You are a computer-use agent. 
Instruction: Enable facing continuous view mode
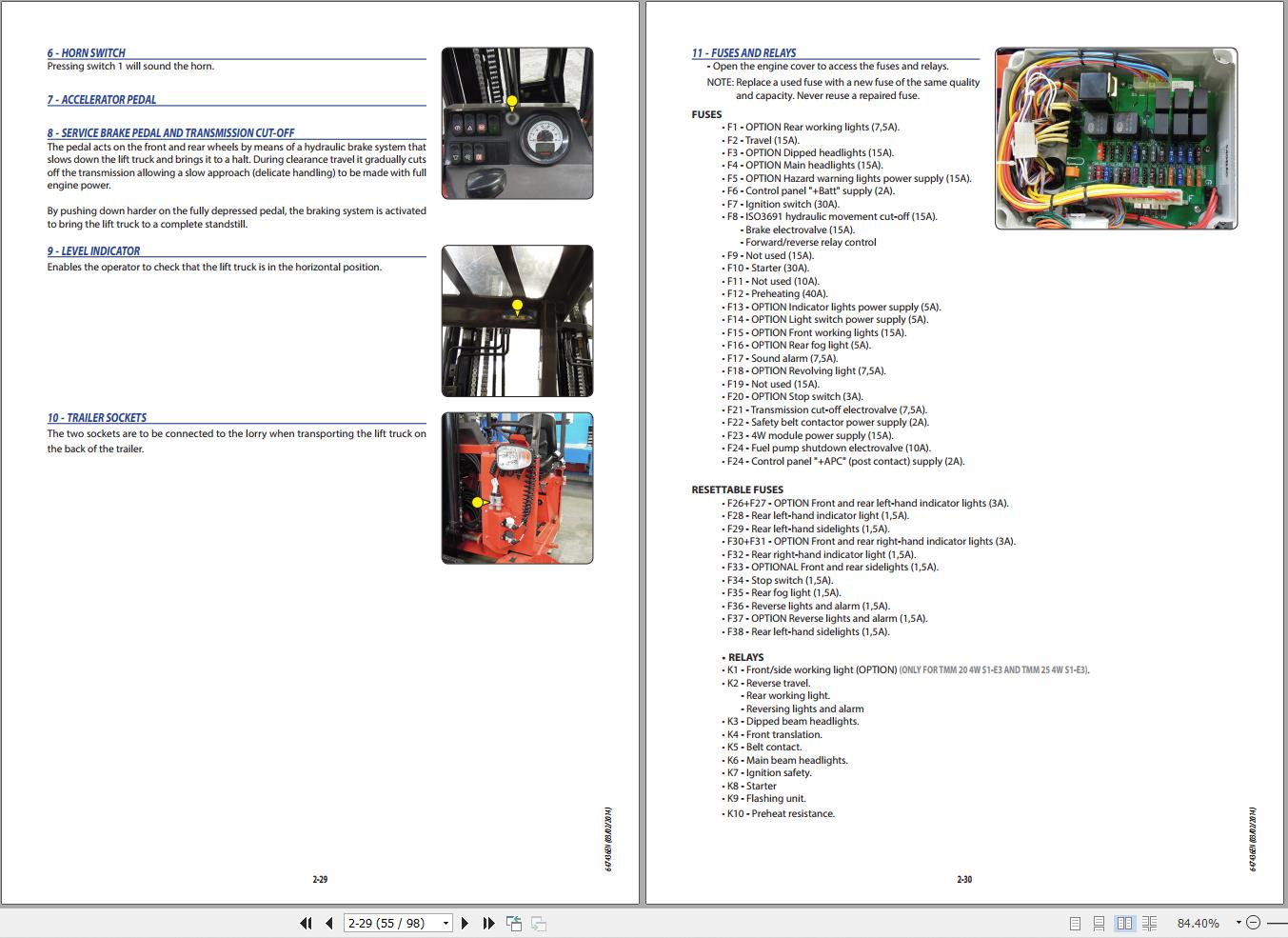tap(1149, 923)
